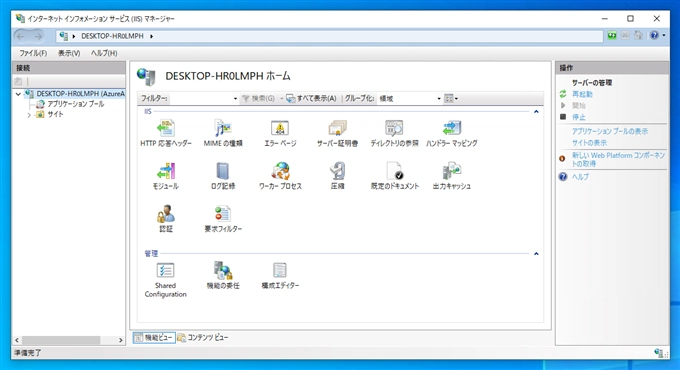Open the view style dropdown button
Screen dimensions: 680x370
[x=451, y=98]
